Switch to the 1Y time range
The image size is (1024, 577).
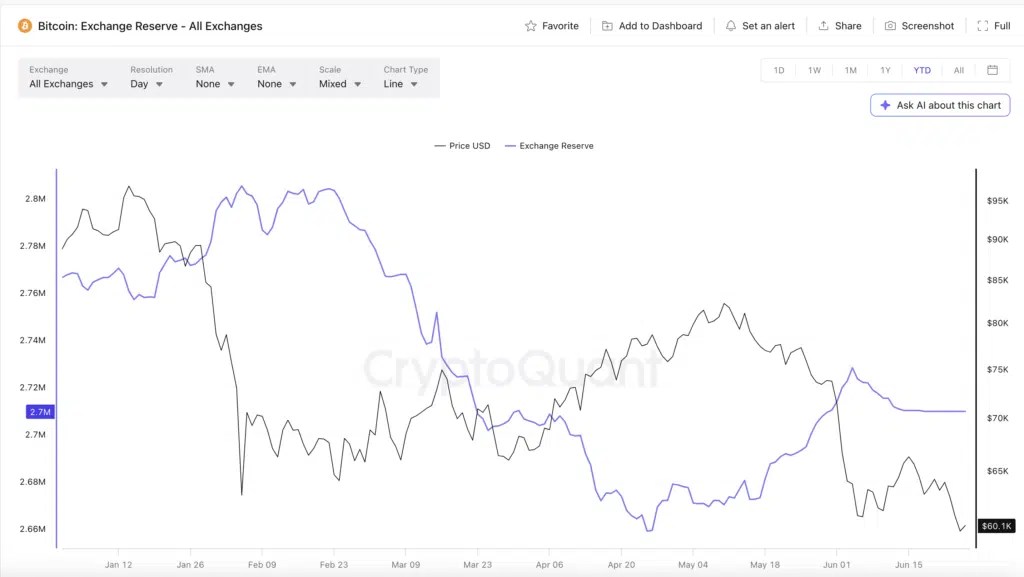[886, 70]
